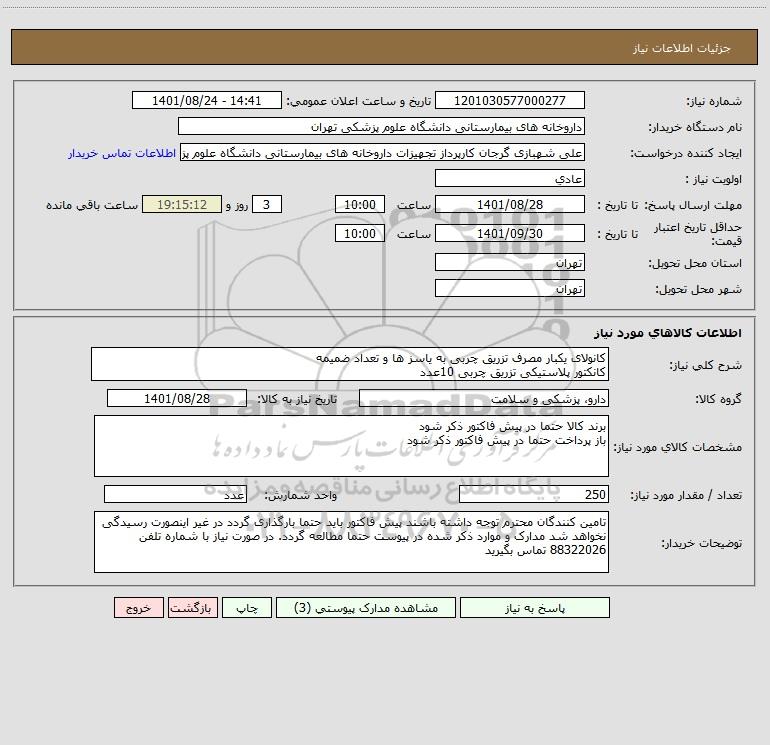Click page header 'جزئیات اطلاعات نیاز'
This screenshot has width=770, height=745.
click(682, 48)
